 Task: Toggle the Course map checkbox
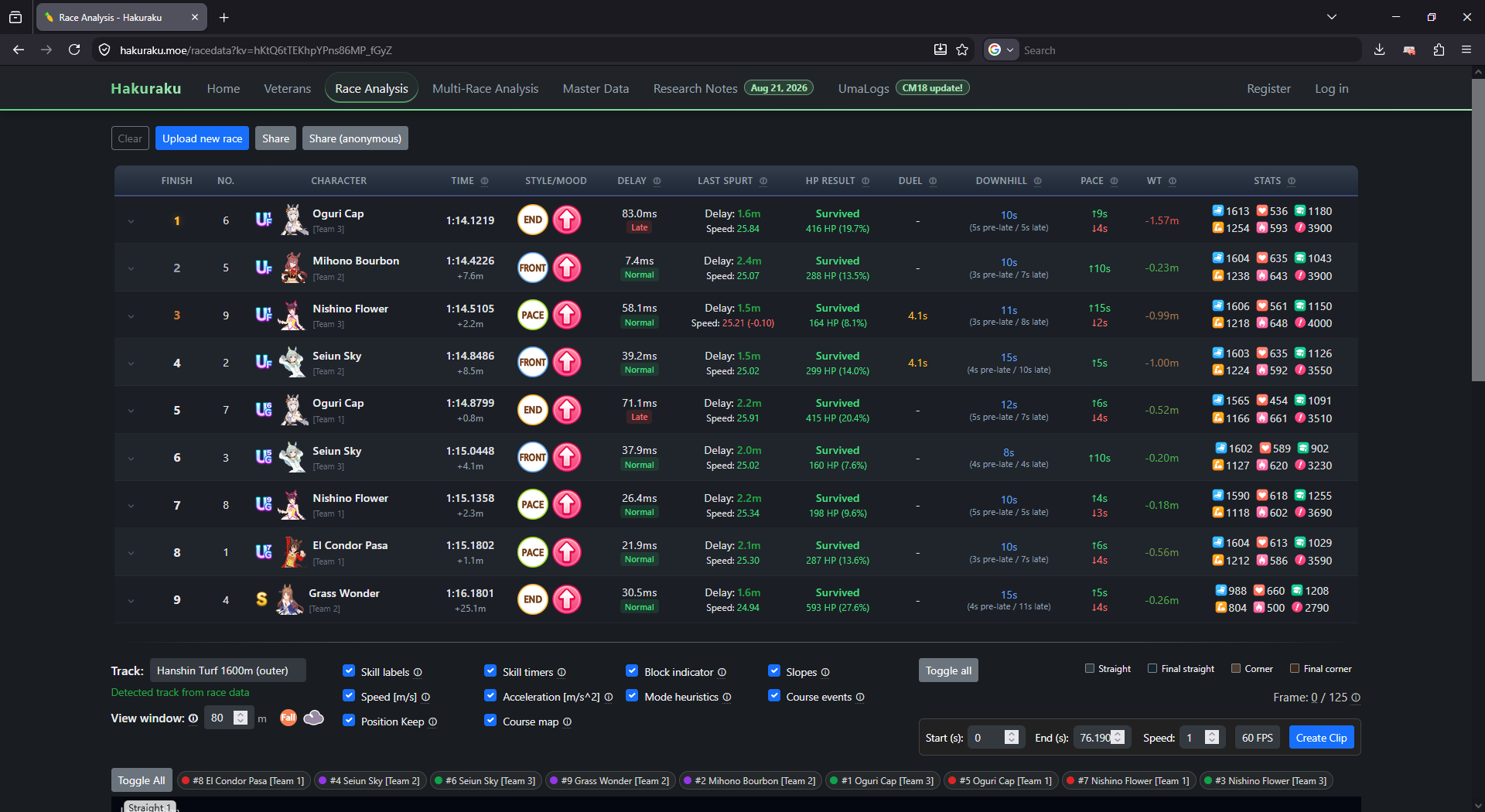pos(490,721)
